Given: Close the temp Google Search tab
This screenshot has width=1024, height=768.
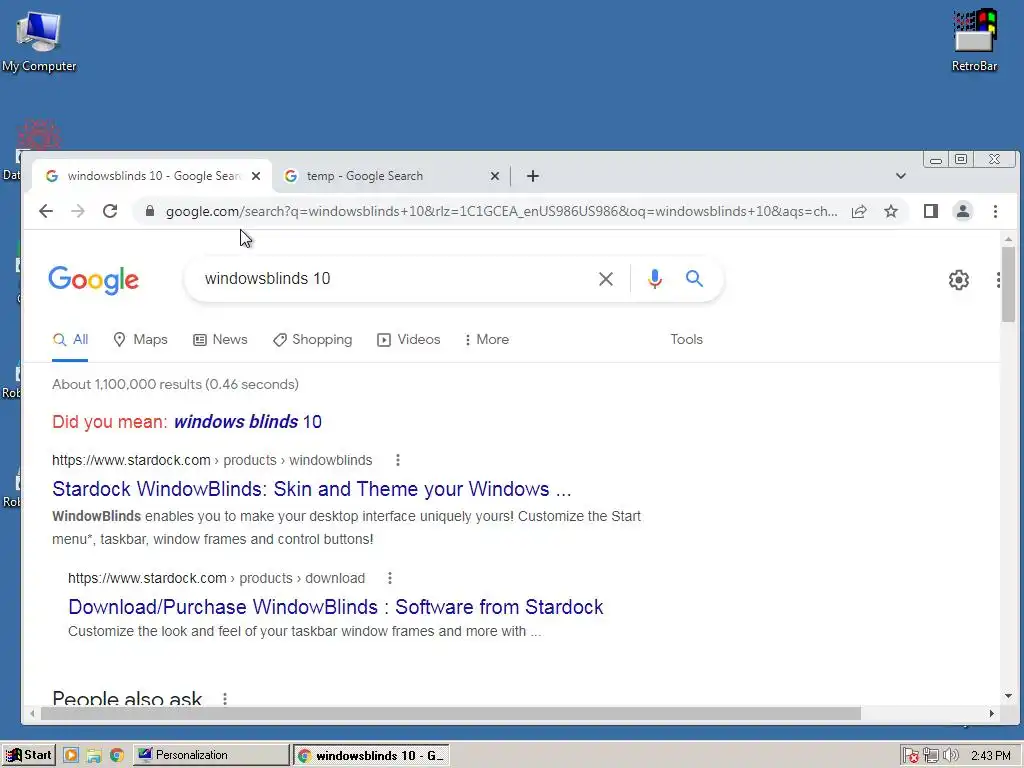Looking at the screenshot, I should 494,176.
